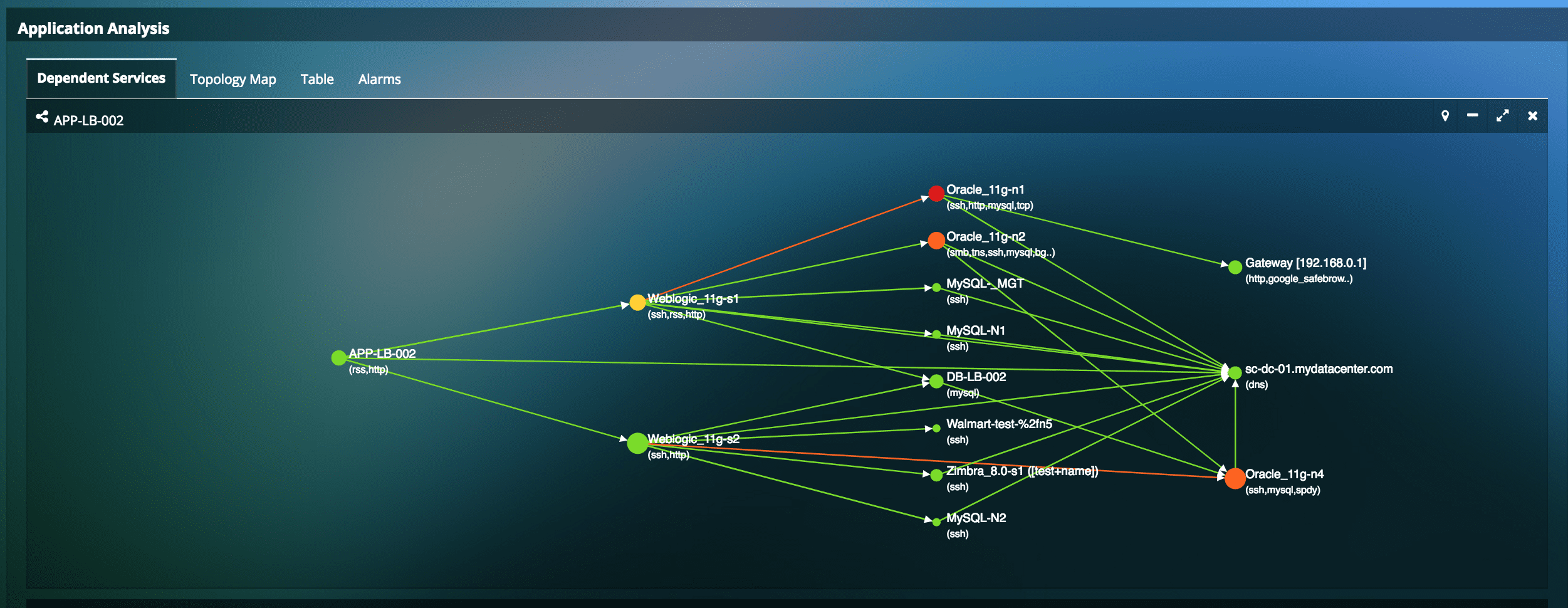Select the green APP-LB-002 node circle
This screenshot has width=1568, height=608.
pos(338,358)
